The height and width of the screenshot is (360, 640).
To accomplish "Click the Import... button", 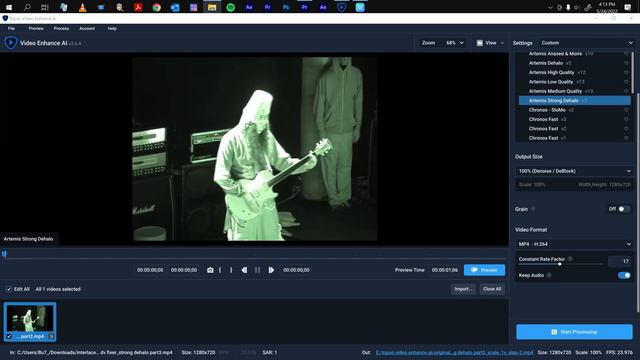I will 463,289.
